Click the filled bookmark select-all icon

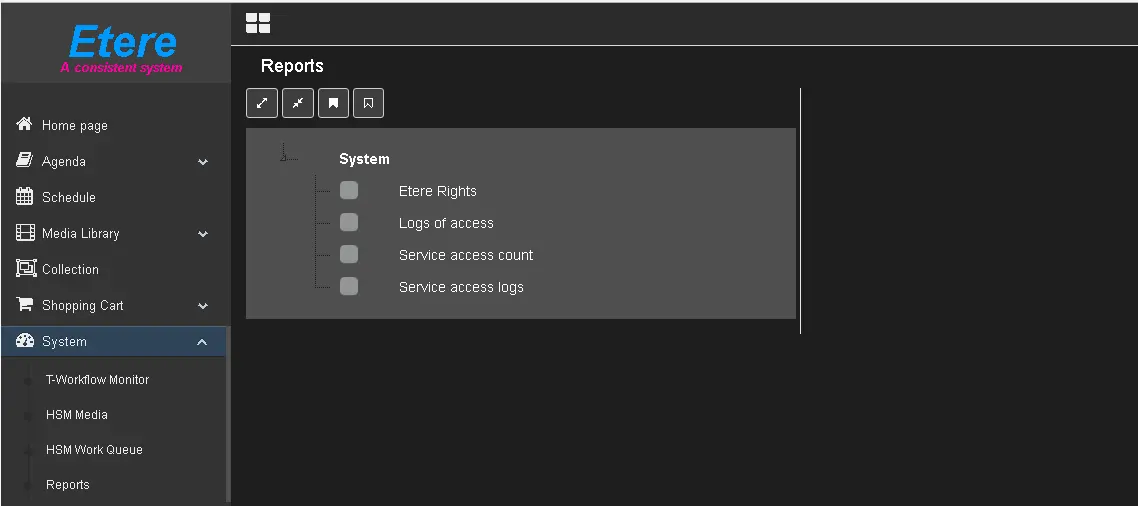pyautogui.click(x=333, y=103)
